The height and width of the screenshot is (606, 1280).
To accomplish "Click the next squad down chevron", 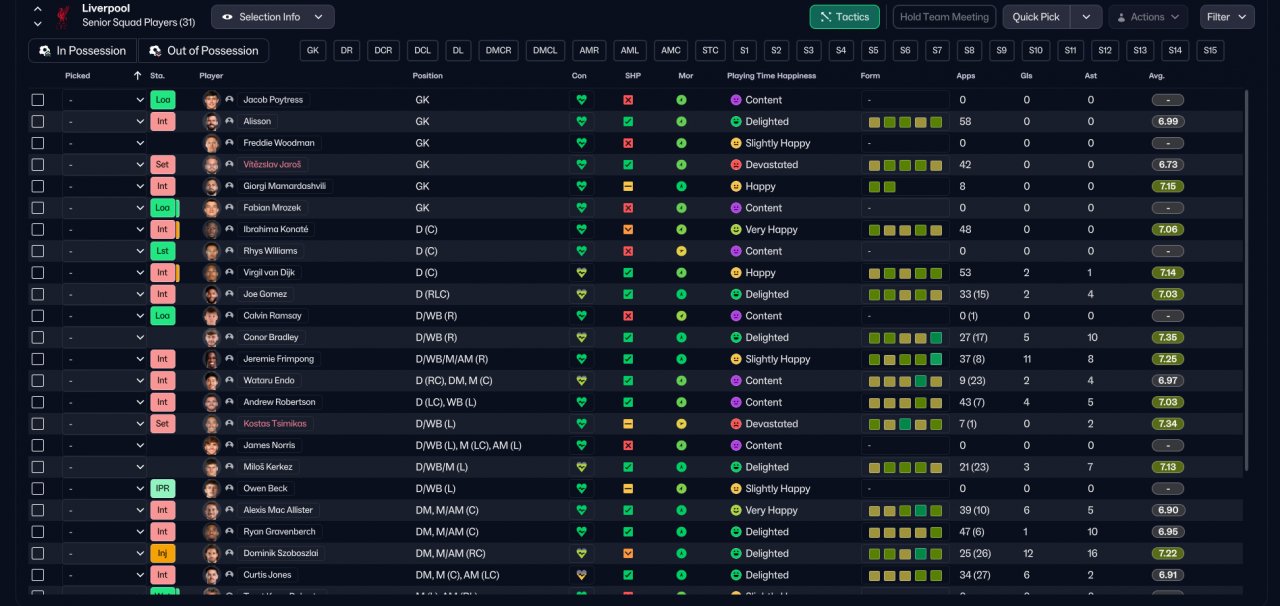I will click(38, 23).
